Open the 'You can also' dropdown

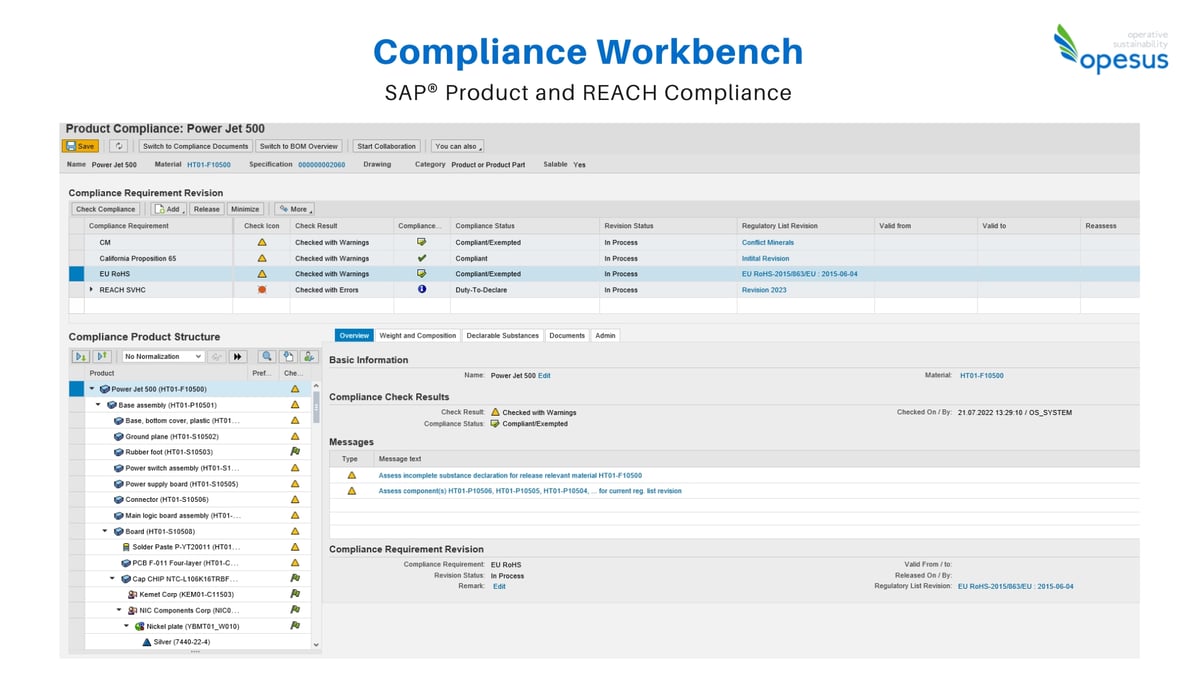coord(456,145)
